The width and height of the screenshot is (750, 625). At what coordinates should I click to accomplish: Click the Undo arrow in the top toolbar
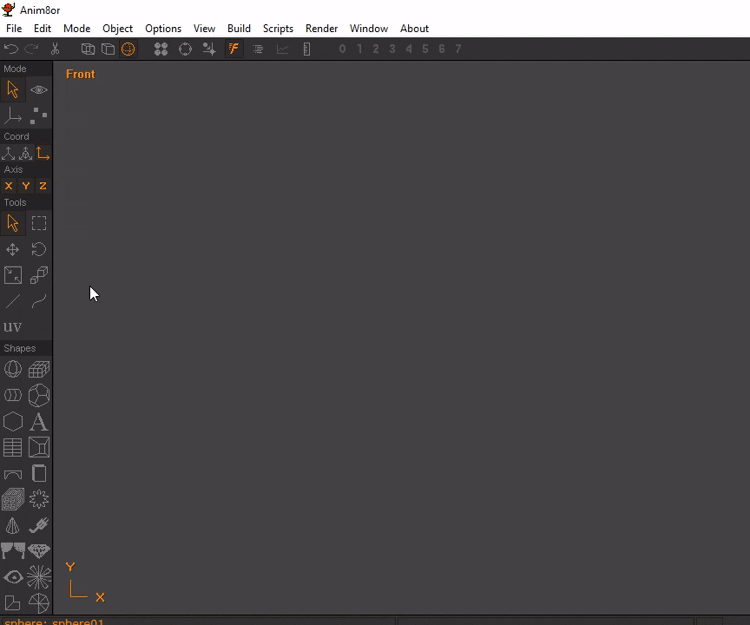(x=11, y=49)
